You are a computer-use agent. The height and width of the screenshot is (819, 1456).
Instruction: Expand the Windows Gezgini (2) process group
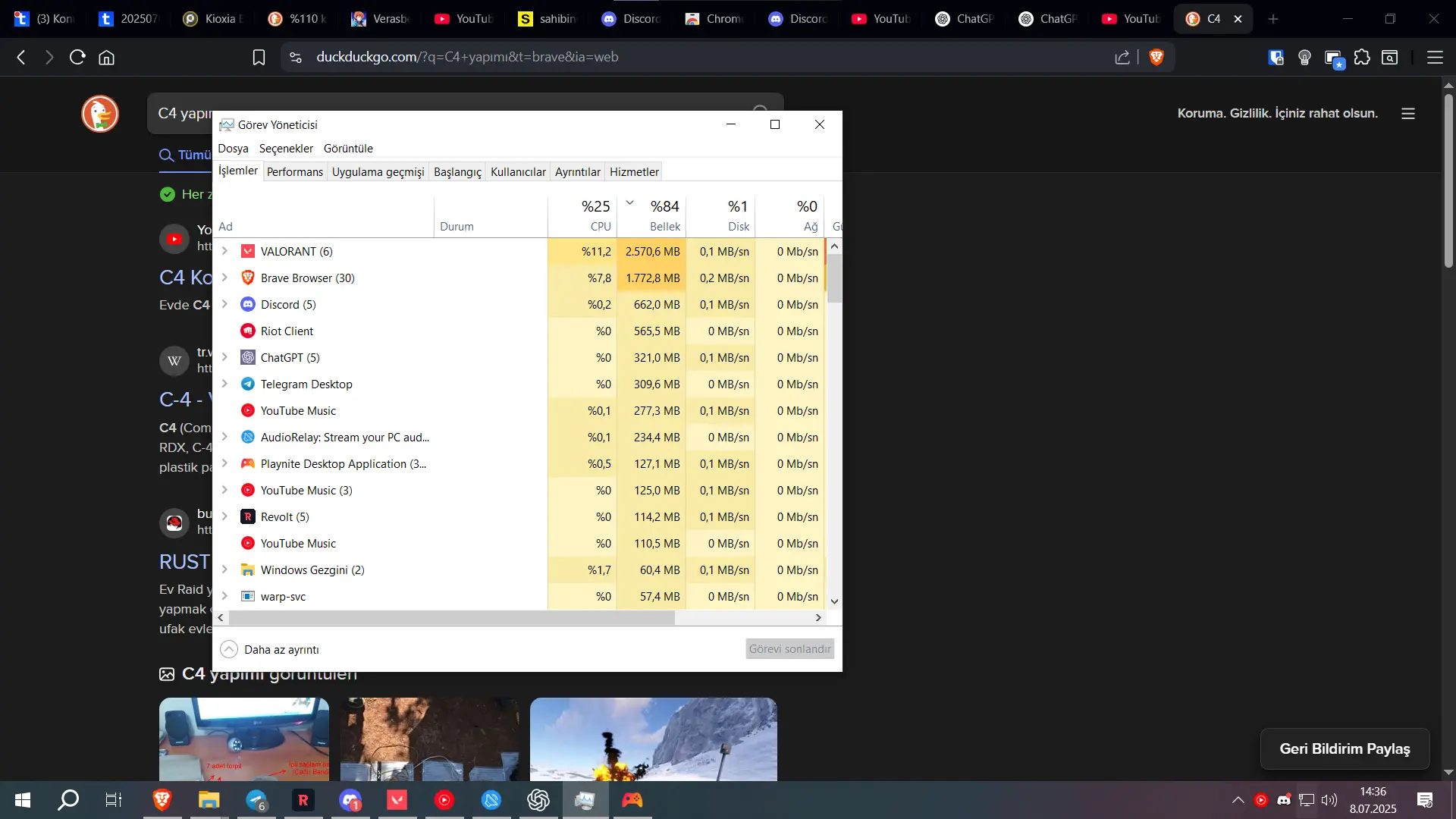pyautogui.click(x=224, y=570)
